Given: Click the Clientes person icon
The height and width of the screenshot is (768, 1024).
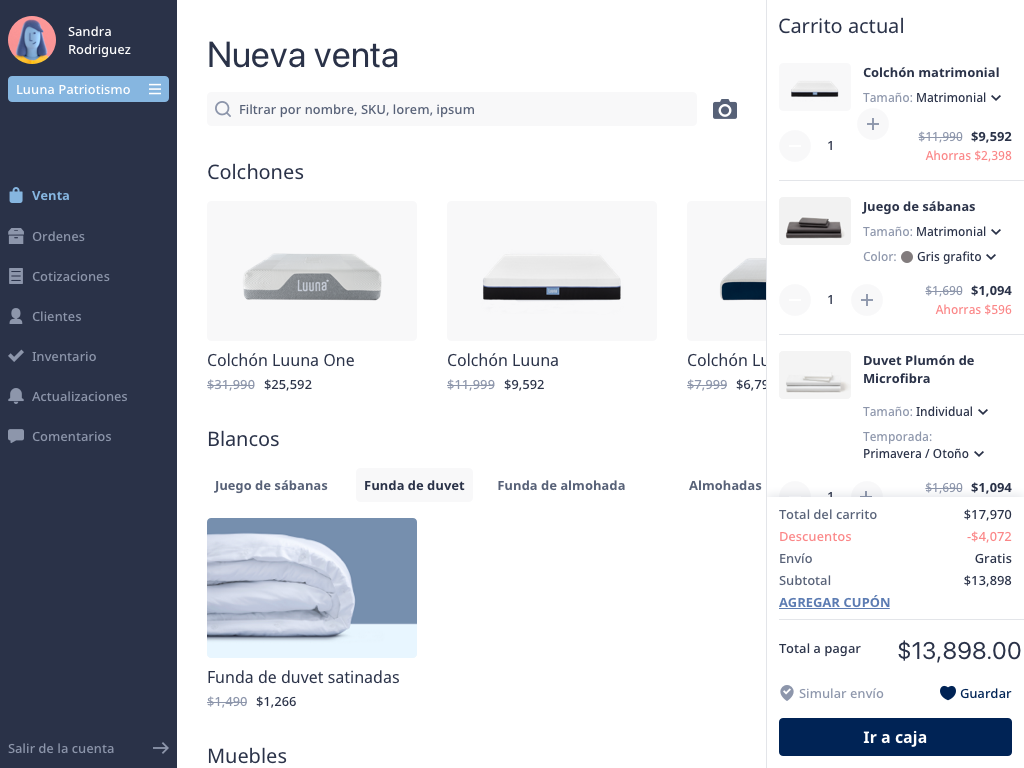Looking at the screenshot, I should [x=16, y=316].
